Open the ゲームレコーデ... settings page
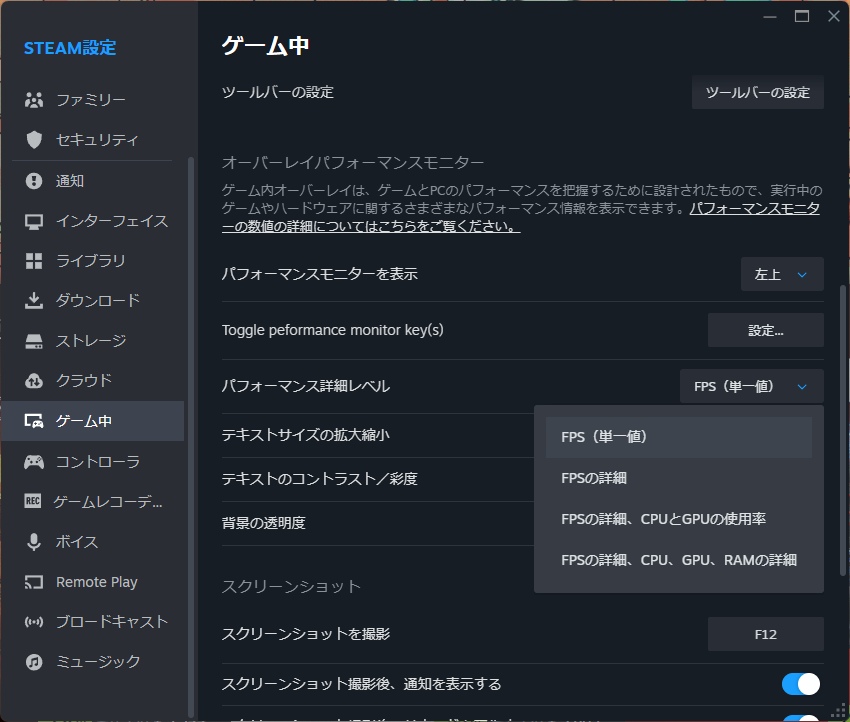Image resolution: width=850 pixels, height=722 pixels. click(93, 501)
